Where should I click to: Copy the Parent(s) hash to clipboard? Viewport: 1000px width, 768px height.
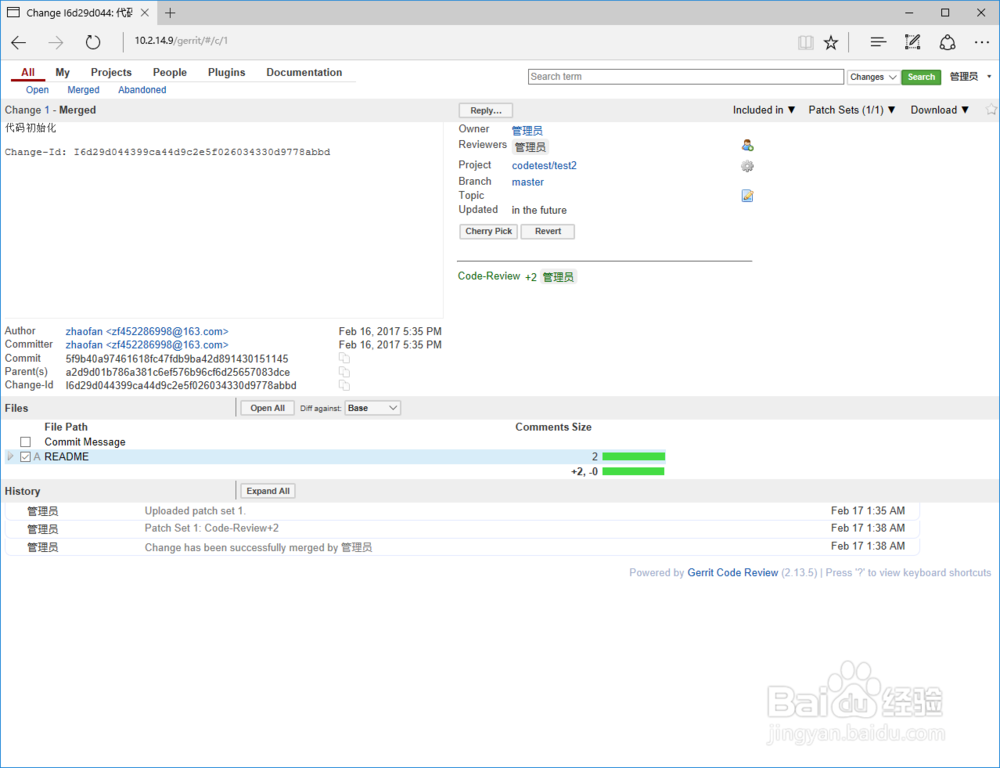[344, 372]
